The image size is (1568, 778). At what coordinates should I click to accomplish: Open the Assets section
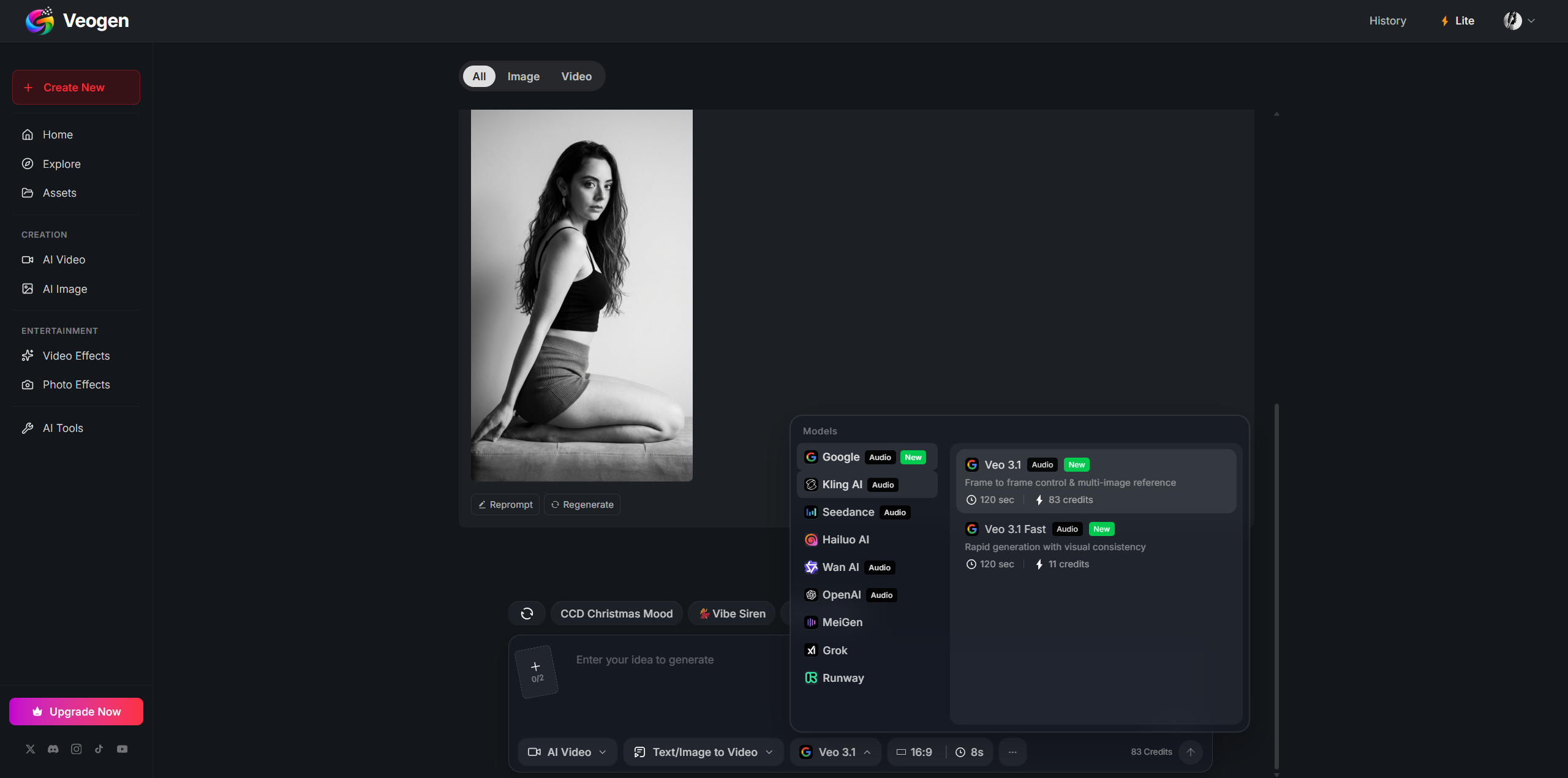click(59, 192)
